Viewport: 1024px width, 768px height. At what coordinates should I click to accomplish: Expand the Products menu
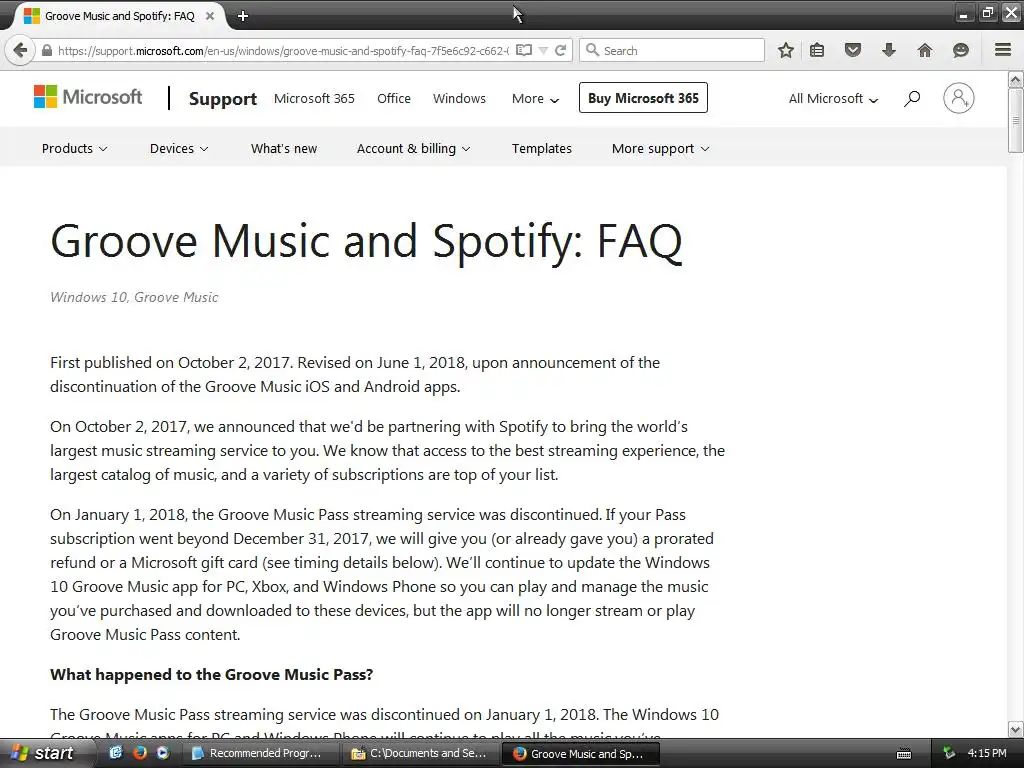(x=74, y=149)
